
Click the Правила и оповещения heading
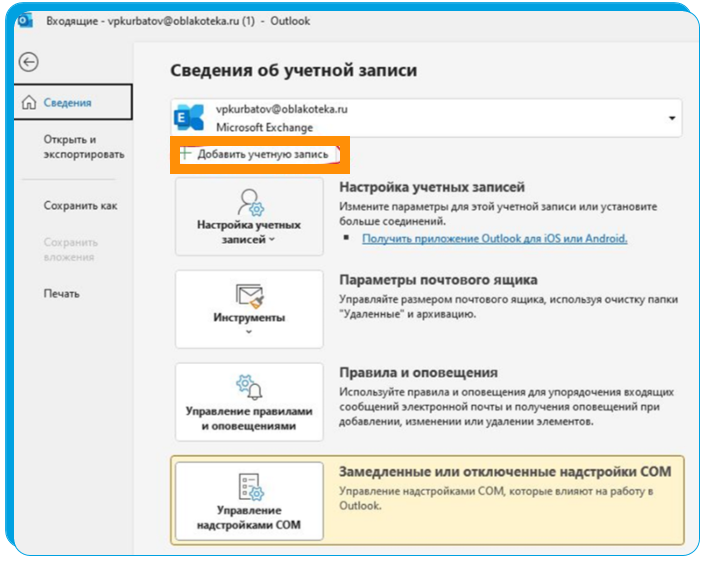(x=418, y=373)
